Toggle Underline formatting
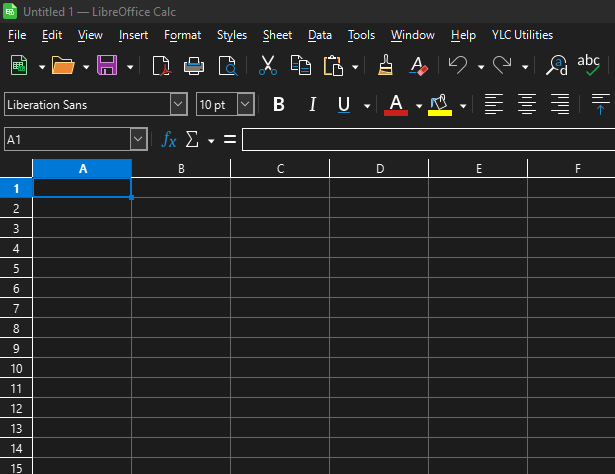 (x=344, y=105)
